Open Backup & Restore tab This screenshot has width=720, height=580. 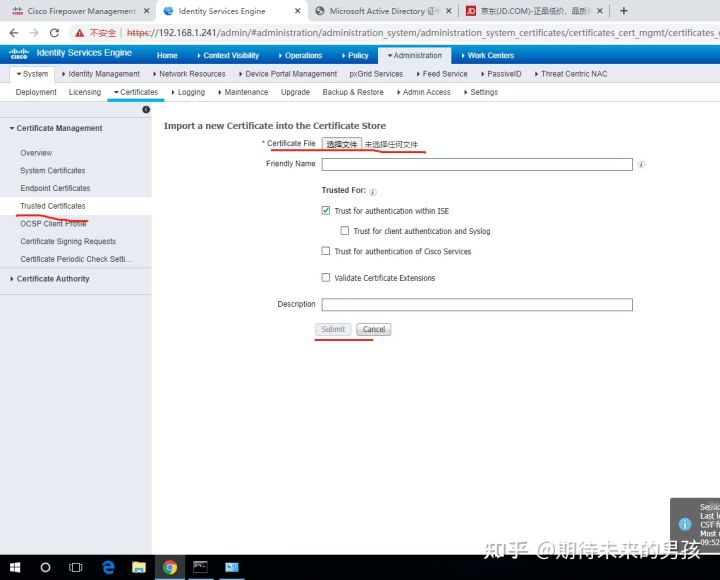click(x=353, y=92)
